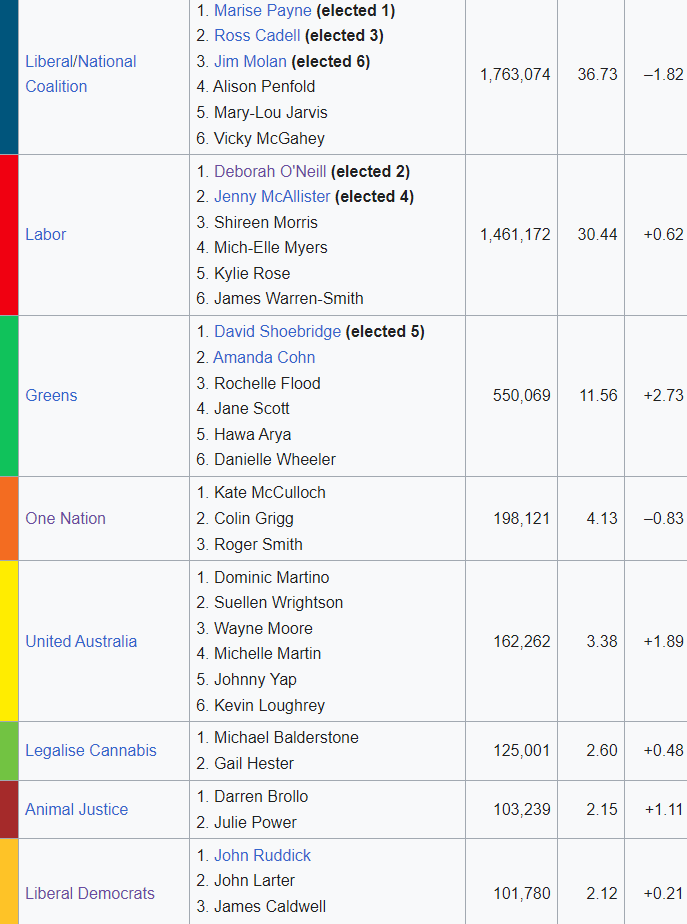Select the Greens vote count 550,069
Screen dimensions: 687x924
pos(521,395)
